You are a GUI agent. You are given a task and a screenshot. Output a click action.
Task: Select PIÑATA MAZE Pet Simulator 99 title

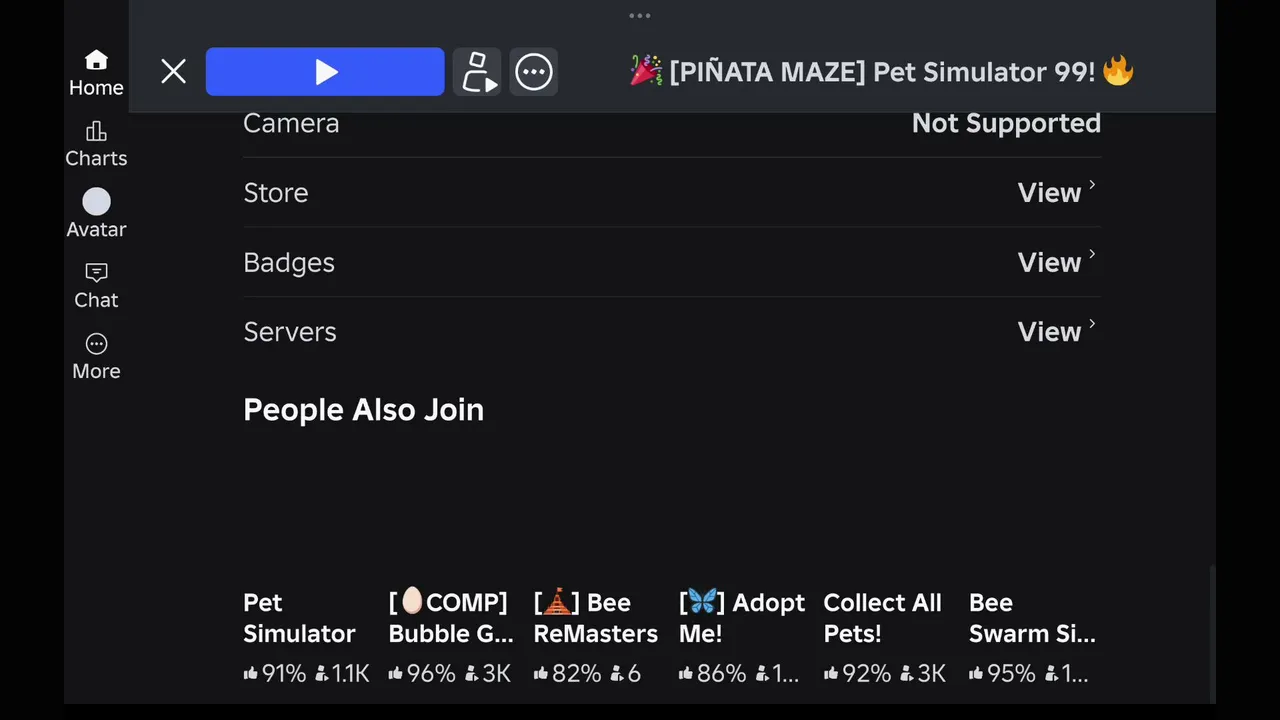[882, 72]
